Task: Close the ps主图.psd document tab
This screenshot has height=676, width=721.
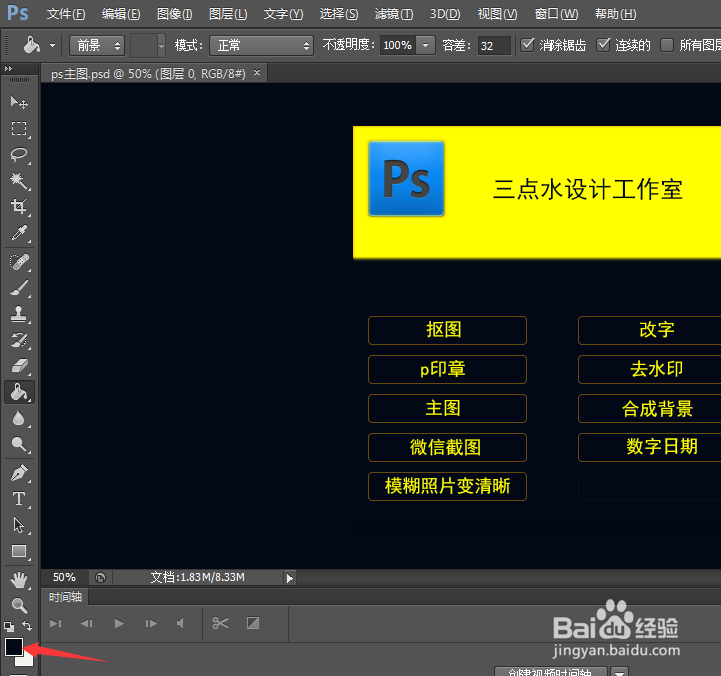Action: (x=257, y=72)
